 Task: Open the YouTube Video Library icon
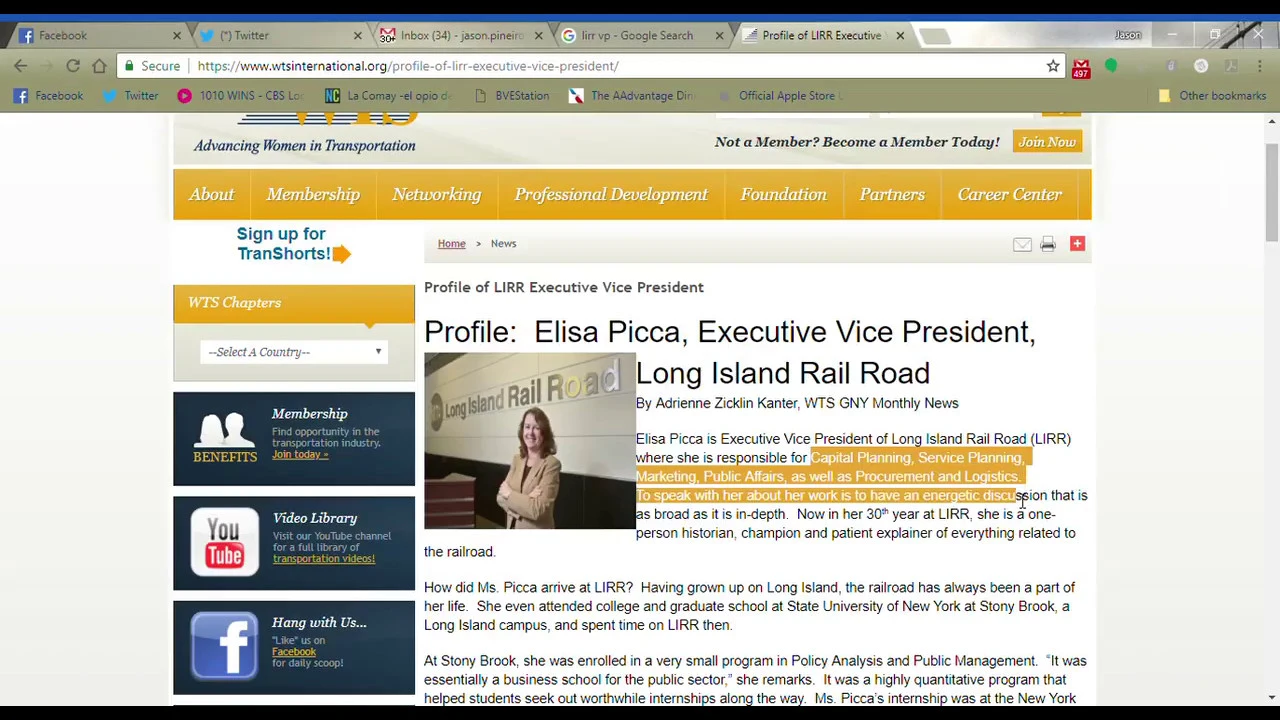(x=225, y=541)
